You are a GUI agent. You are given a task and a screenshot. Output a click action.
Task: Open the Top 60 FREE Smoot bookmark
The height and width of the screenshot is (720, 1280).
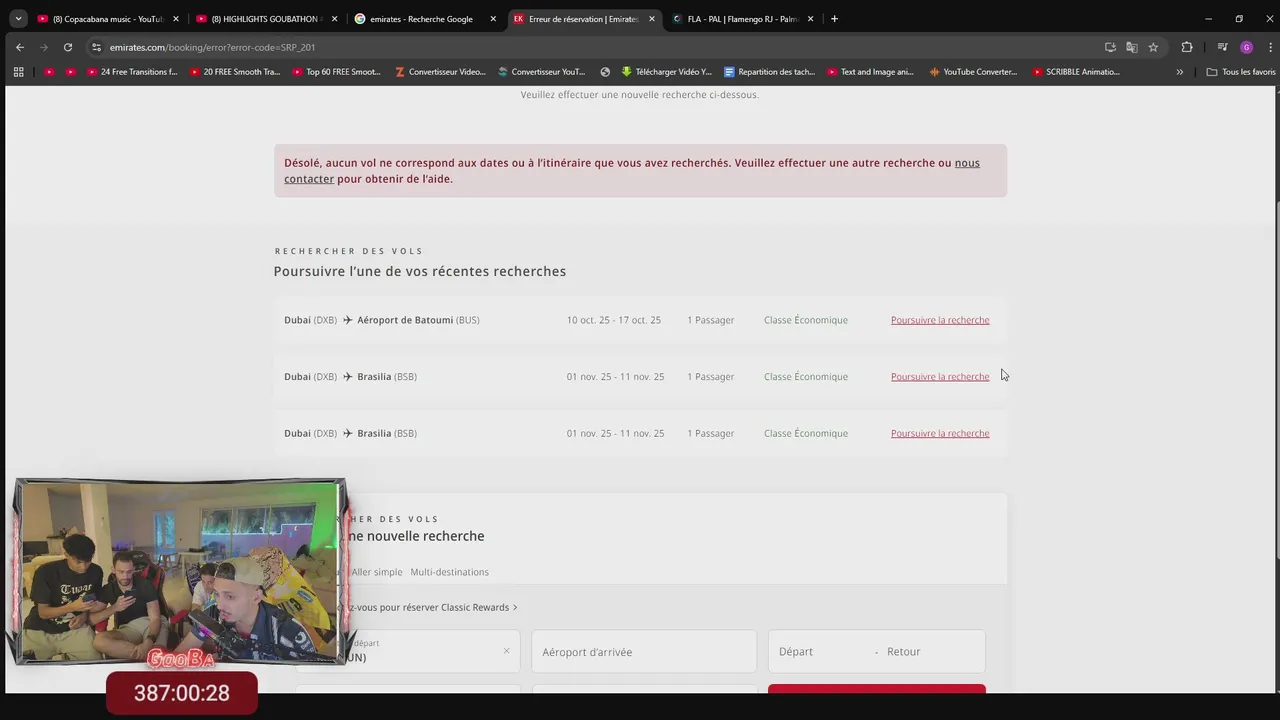337,72
